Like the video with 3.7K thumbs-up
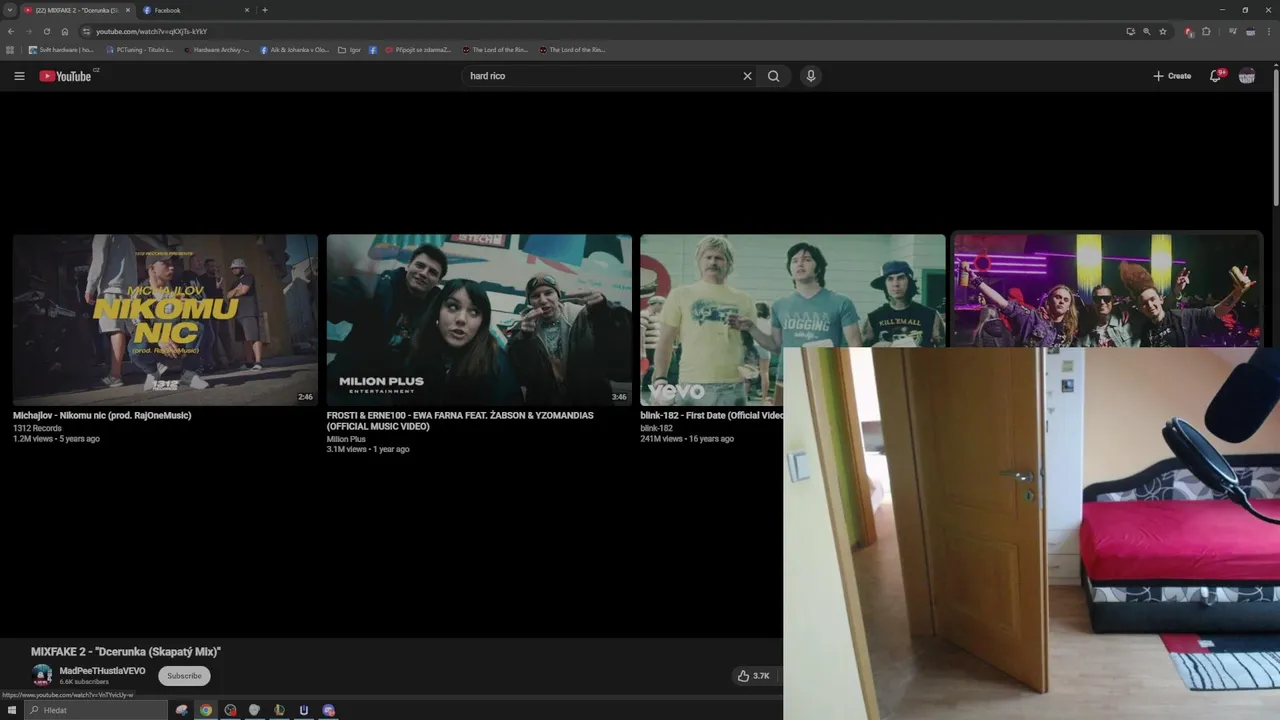This screenshot has width=1280, height=720. [x=754, y=676]
